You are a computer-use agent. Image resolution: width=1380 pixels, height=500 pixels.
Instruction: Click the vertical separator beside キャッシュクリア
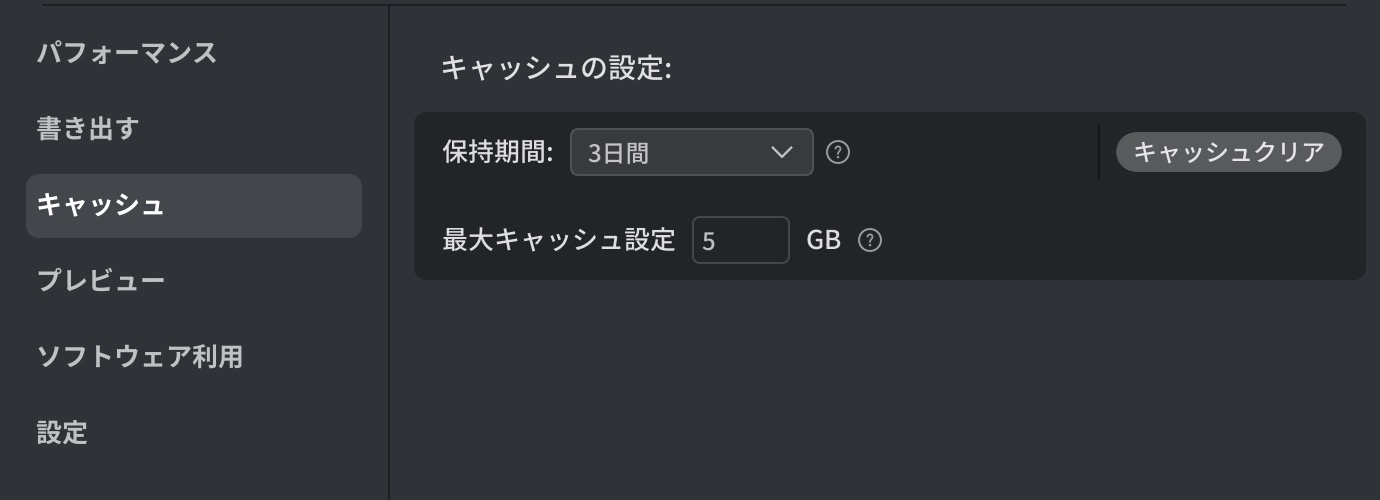1099,152
